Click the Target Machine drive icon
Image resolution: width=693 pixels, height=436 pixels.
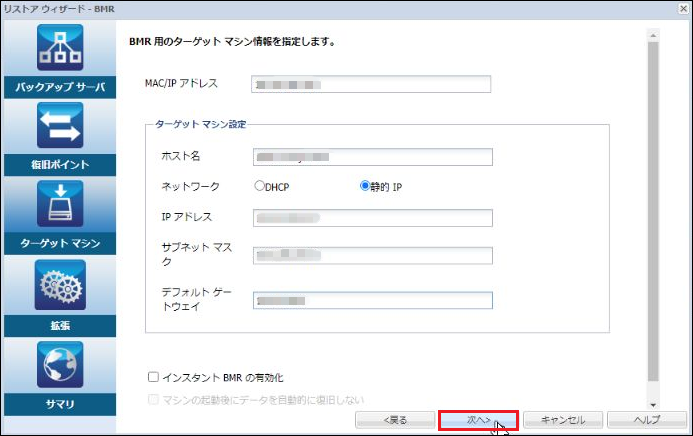point(60,204)
